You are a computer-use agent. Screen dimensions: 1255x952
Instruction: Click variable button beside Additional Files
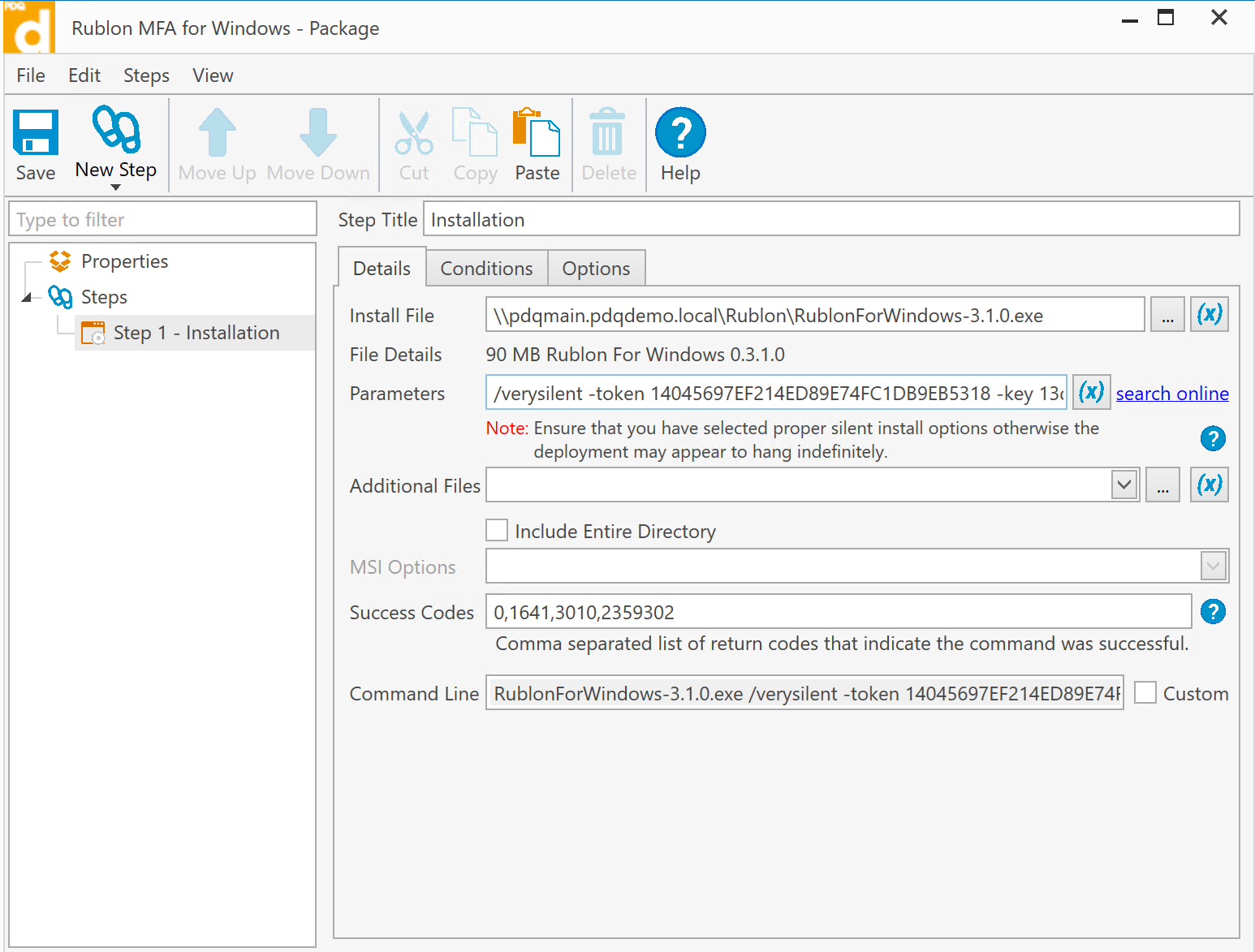pos(1209,485)
